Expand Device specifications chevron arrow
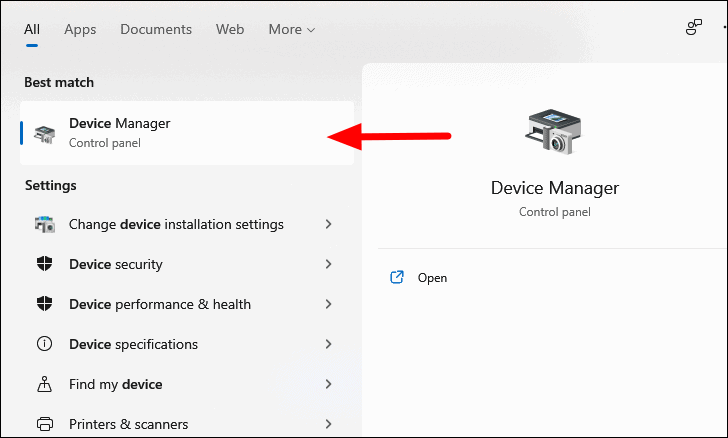The image size is (728, 438). click(x=329, y=344)
